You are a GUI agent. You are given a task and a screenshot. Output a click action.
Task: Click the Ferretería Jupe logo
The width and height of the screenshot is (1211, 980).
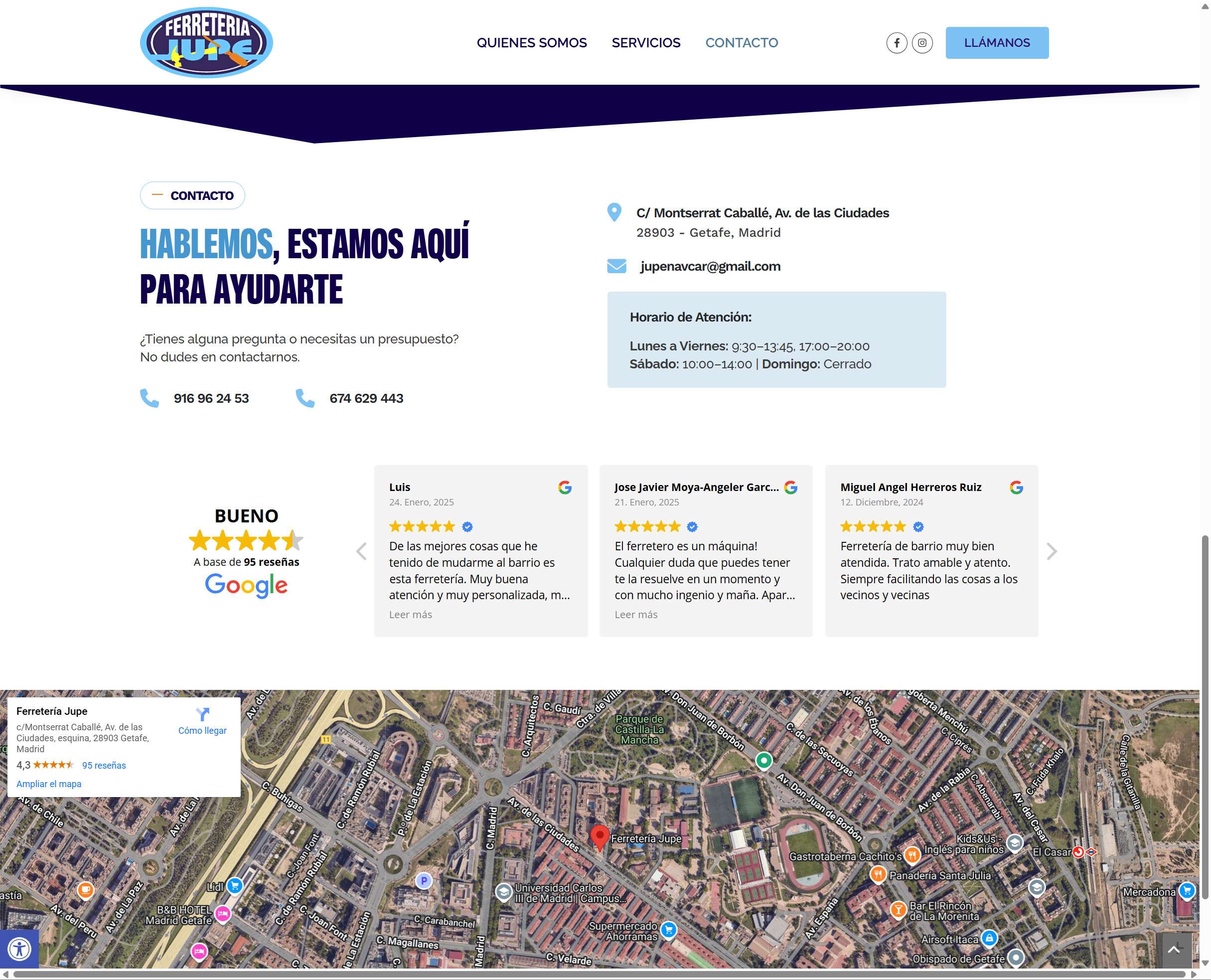coord(206,43)
